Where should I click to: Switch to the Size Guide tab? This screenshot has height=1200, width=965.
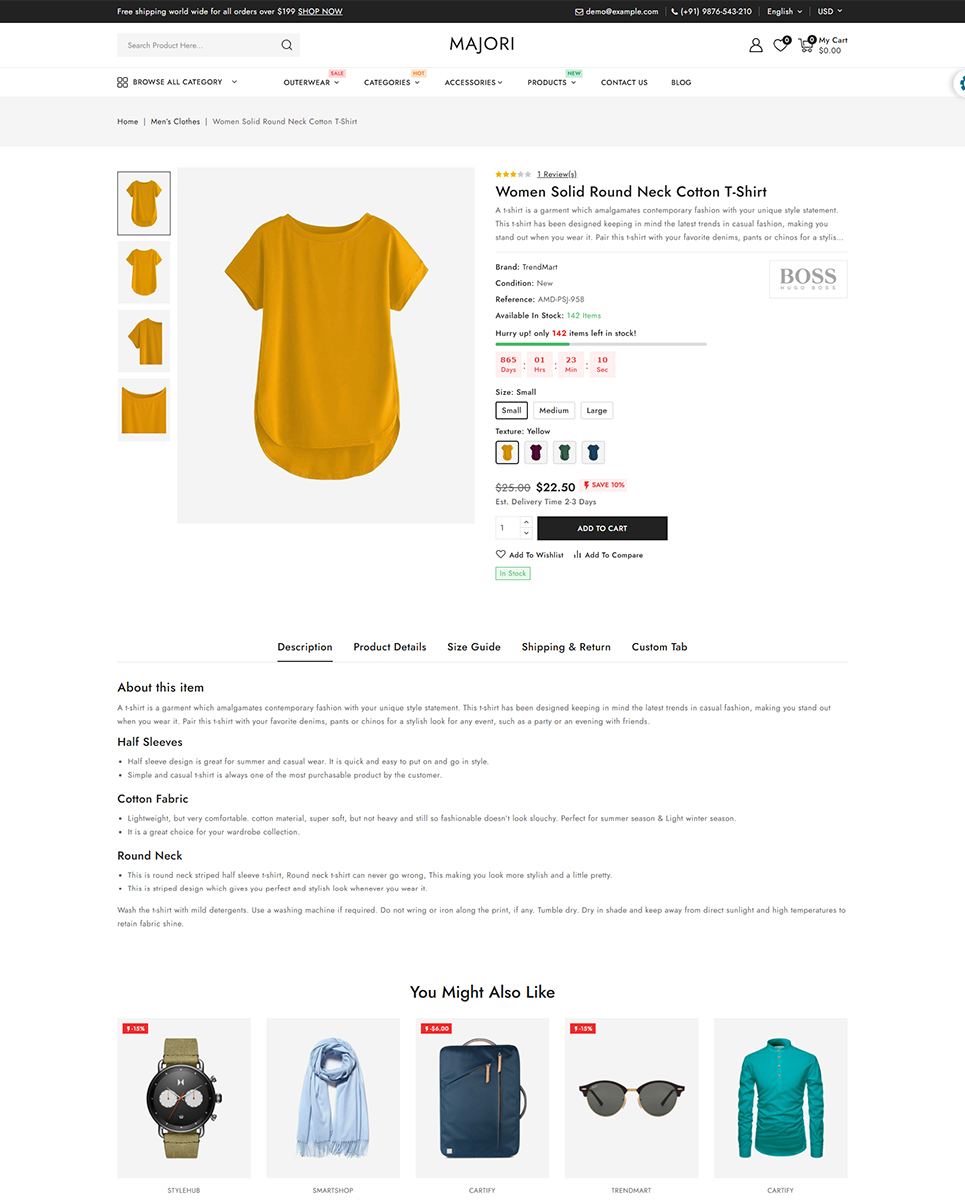pyautogui.click(x=474, y=647)
